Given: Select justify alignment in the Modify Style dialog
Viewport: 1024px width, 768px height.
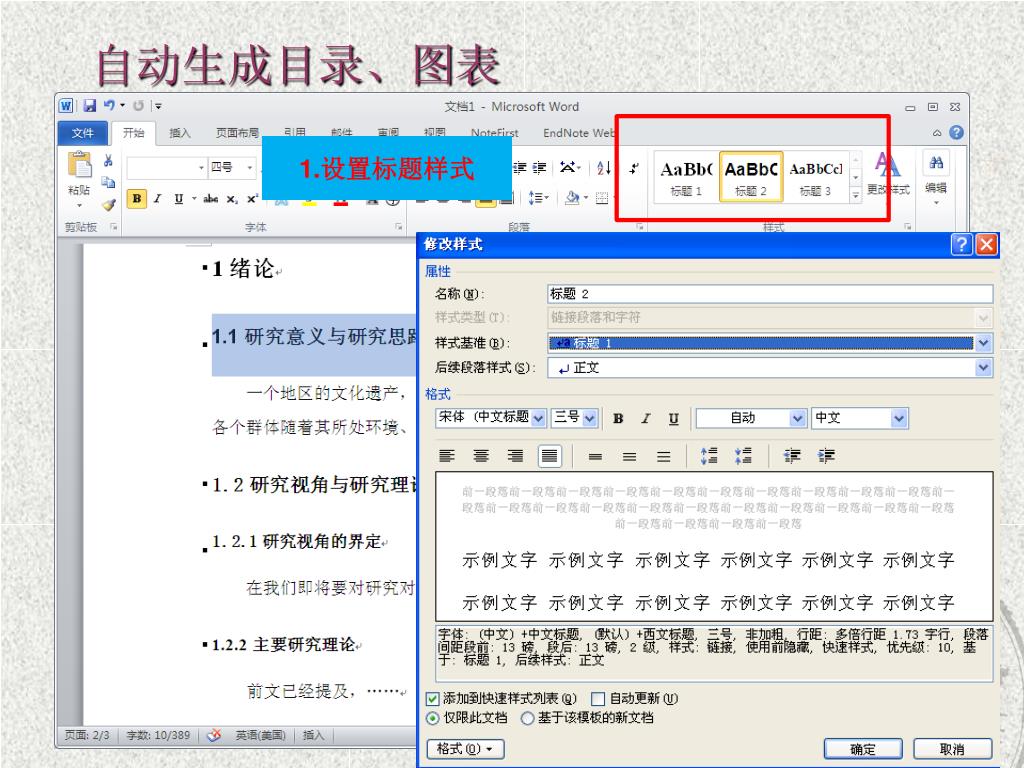Looking at the screenshot, I should pos(550,456).
